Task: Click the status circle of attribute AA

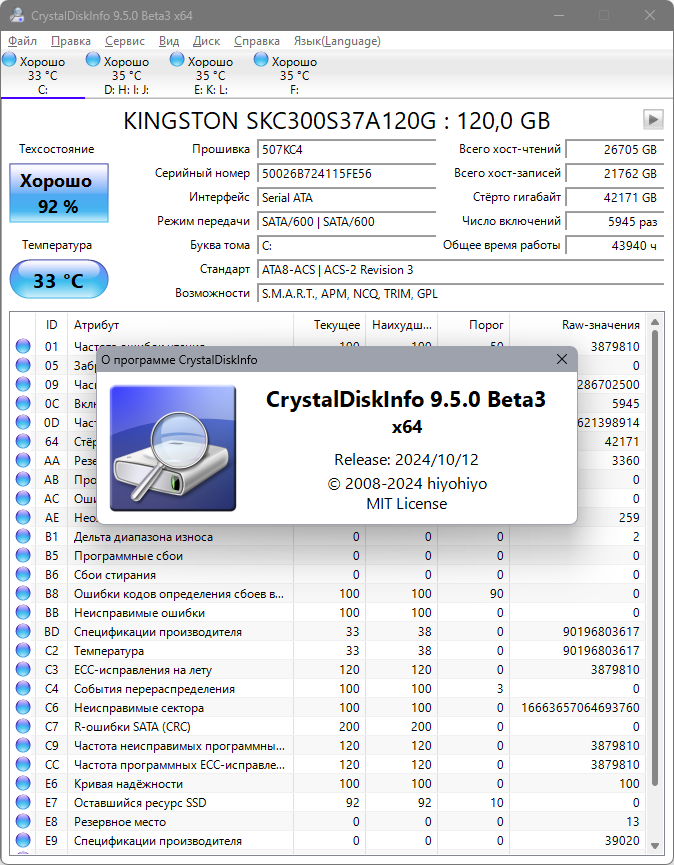Action: (x=23, y=461)
